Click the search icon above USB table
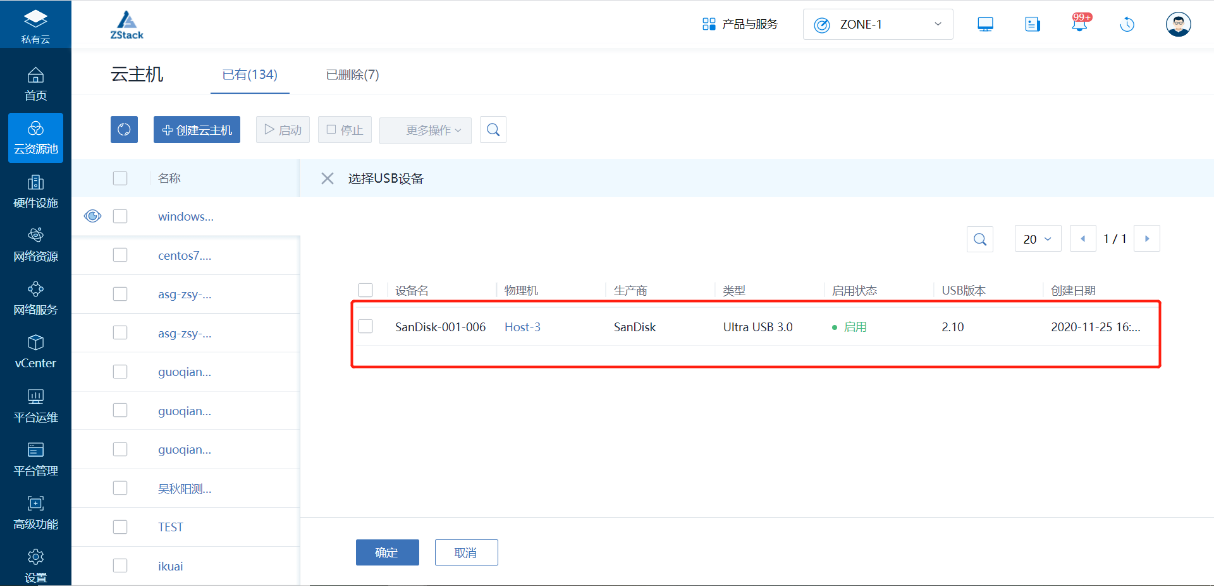 980,239
